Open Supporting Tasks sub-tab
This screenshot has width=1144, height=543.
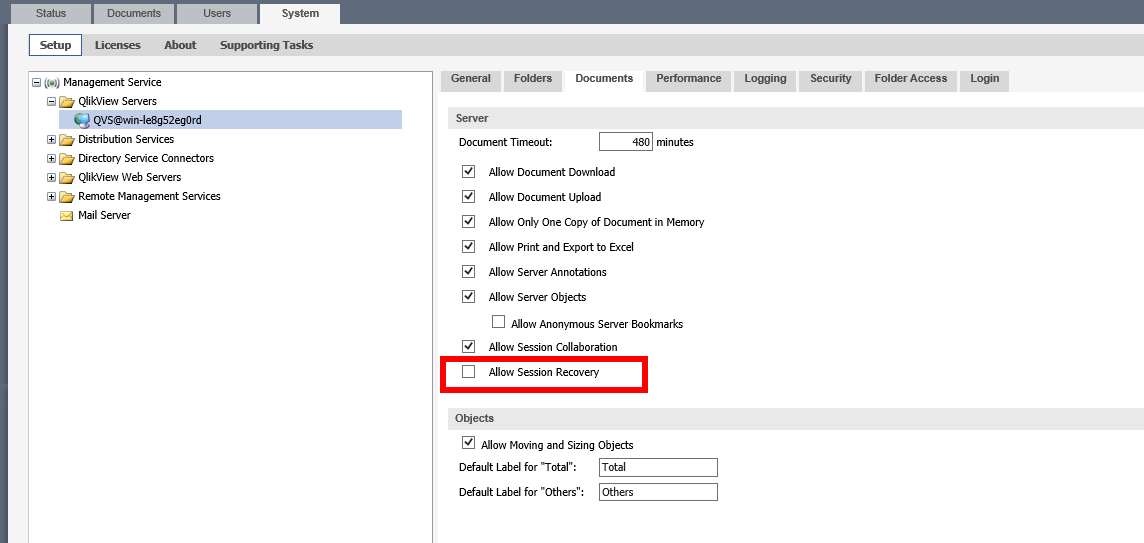click(266, 45)
